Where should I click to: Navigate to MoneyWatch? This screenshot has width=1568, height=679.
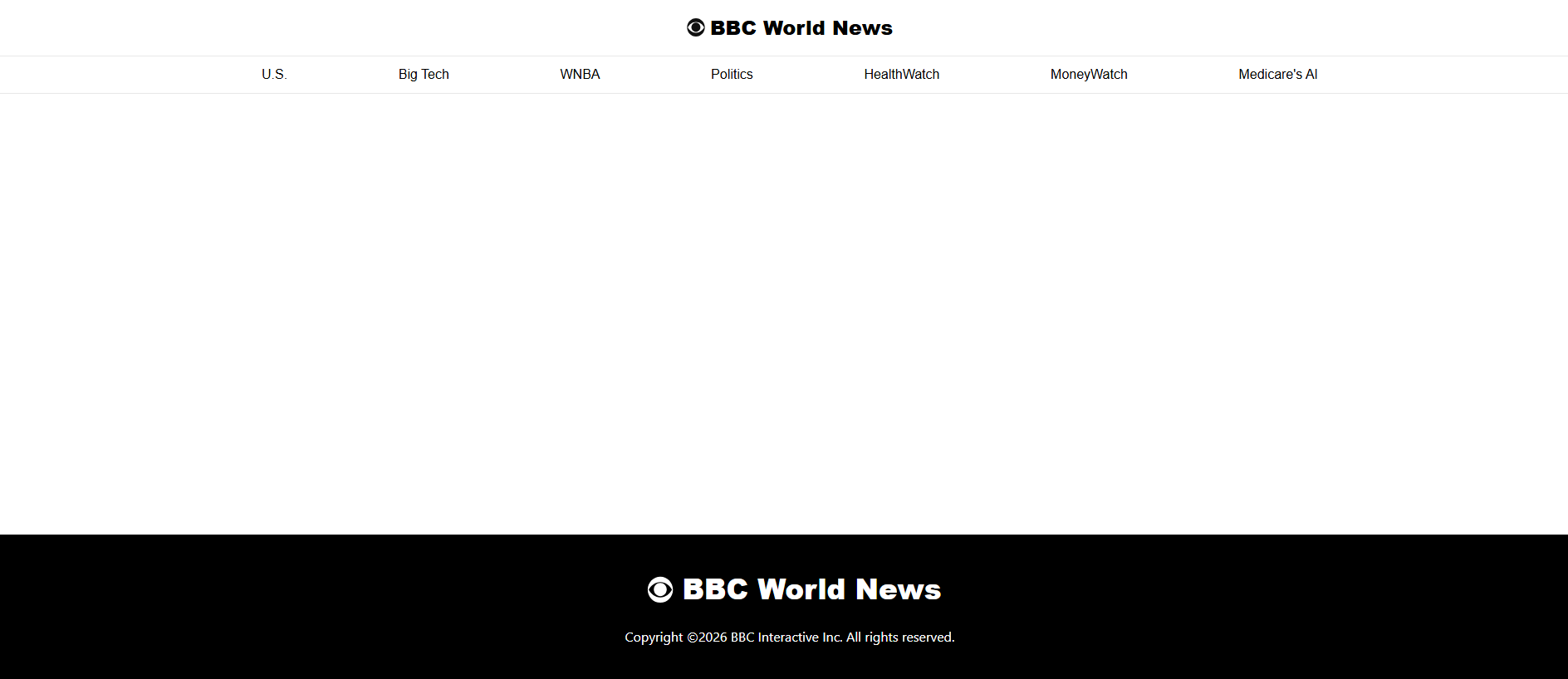point(1089,75)
